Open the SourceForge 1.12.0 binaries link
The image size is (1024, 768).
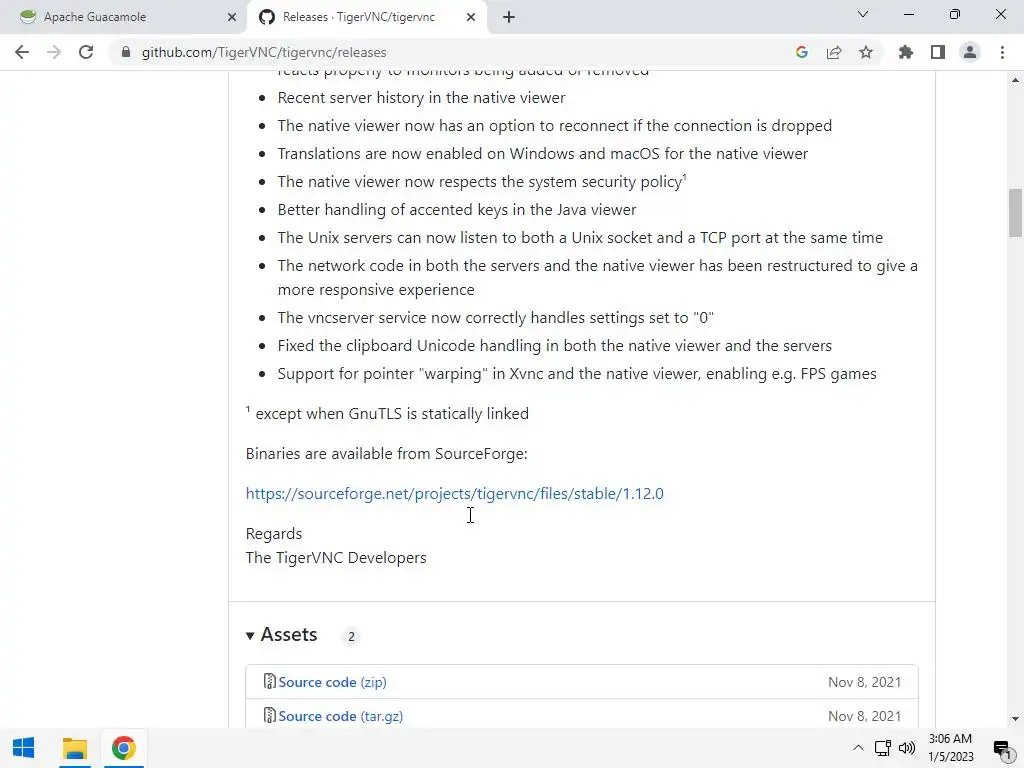pyautogui.click(x=455, y=494)
